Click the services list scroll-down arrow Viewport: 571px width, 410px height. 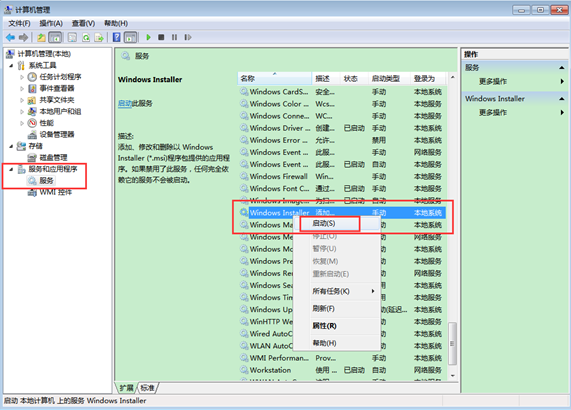click(452, 376)
